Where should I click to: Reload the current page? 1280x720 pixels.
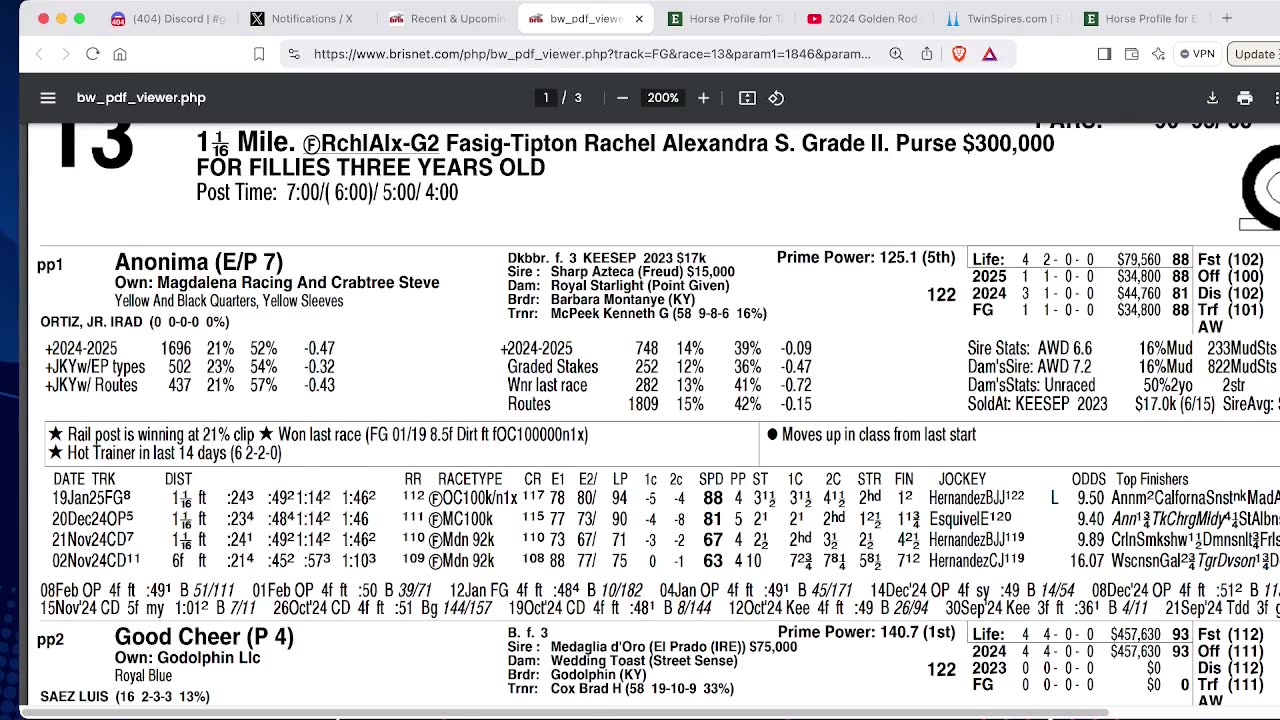pyautogui.click(x=92, y=54)
